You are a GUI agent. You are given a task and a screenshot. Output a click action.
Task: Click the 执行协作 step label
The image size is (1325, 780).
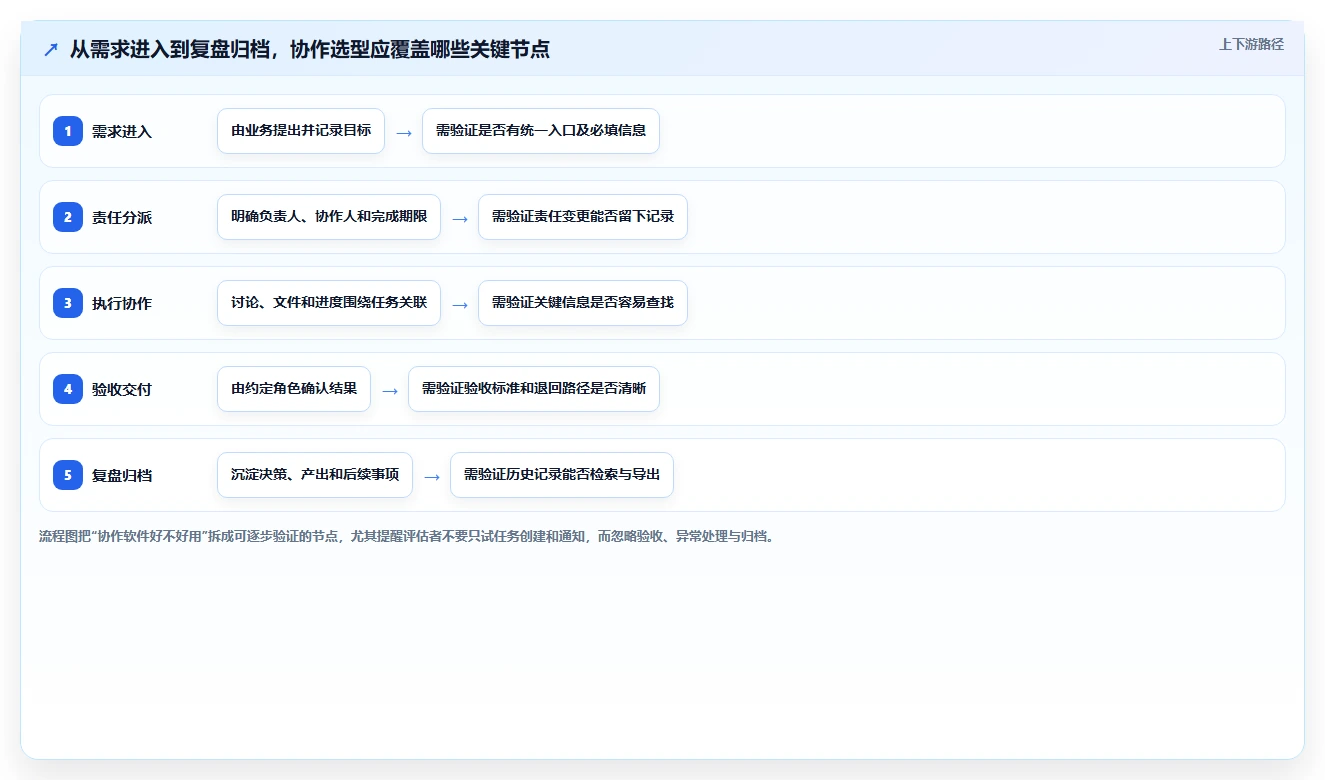(x=122, y=303)
